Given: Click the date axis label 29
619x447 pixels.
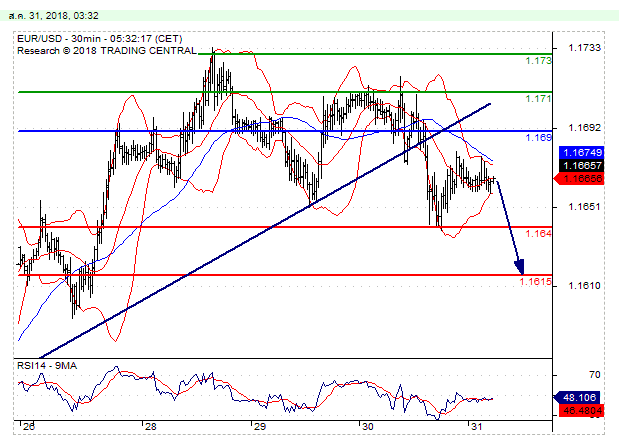Looking at the screenshot, I should 260,426.
